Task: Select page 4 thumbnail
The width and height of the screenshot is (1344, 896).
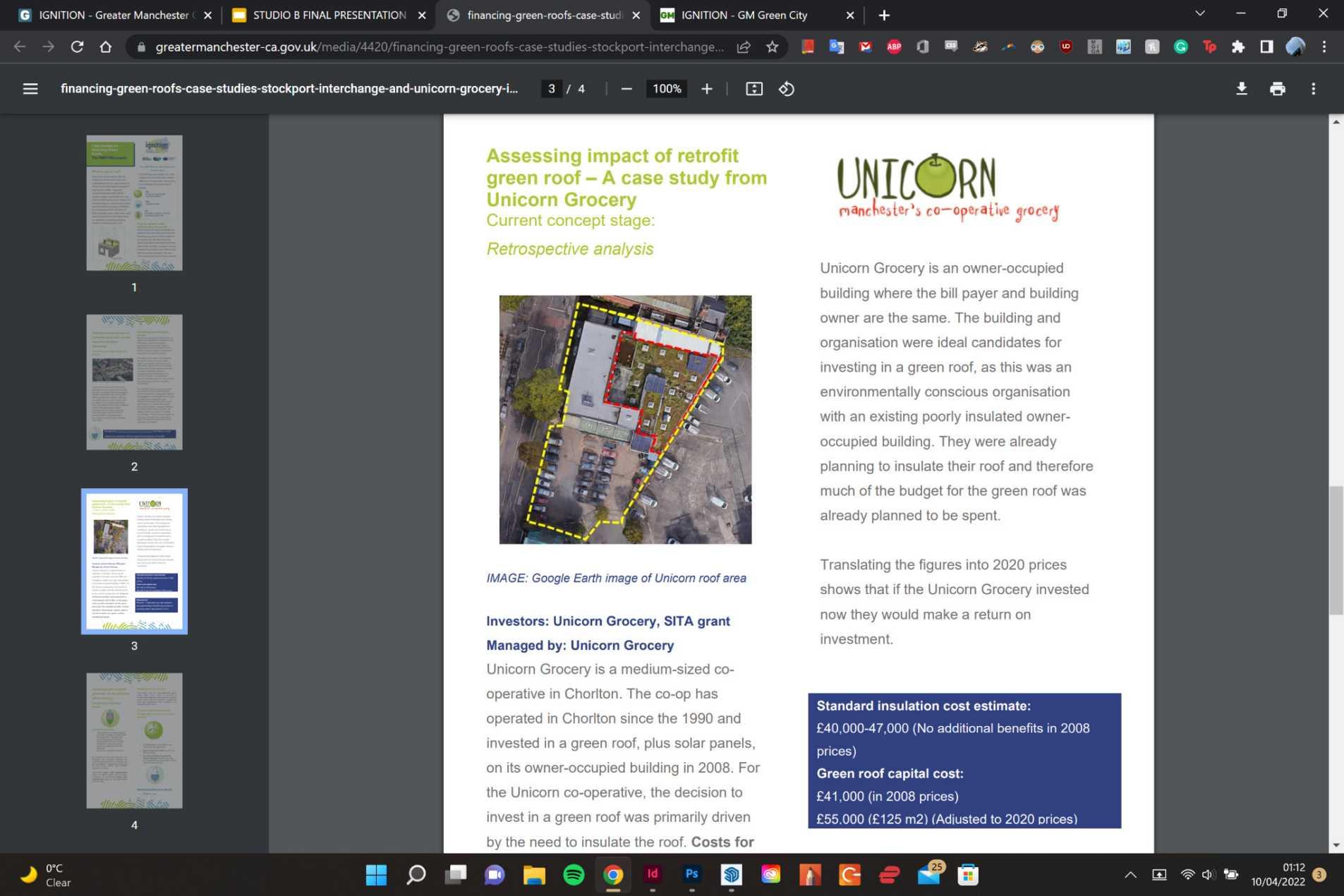Action: (134, 741)
